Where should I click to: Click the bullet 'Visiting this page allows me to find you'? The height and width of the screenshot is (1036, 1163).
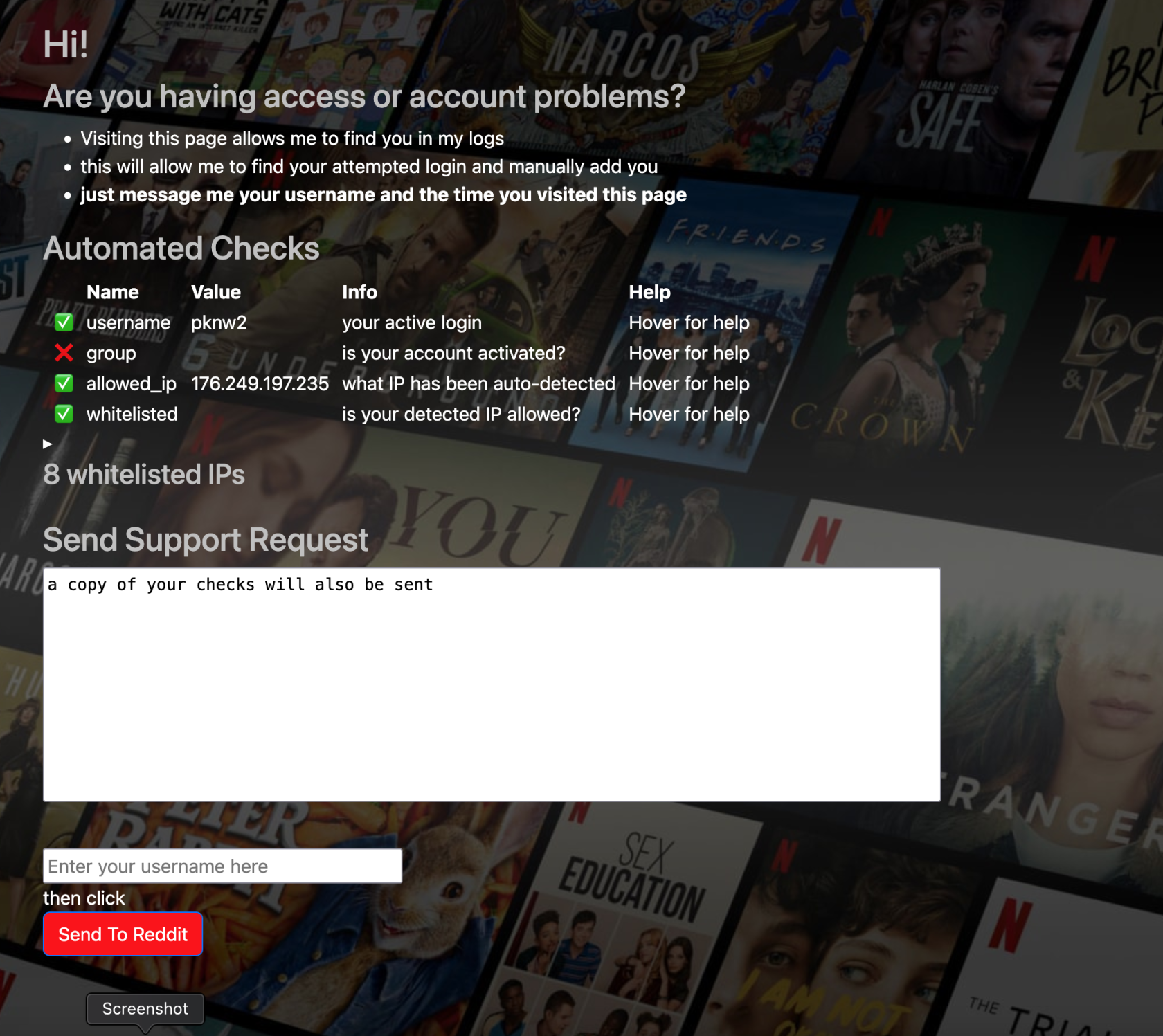point(292,138)
